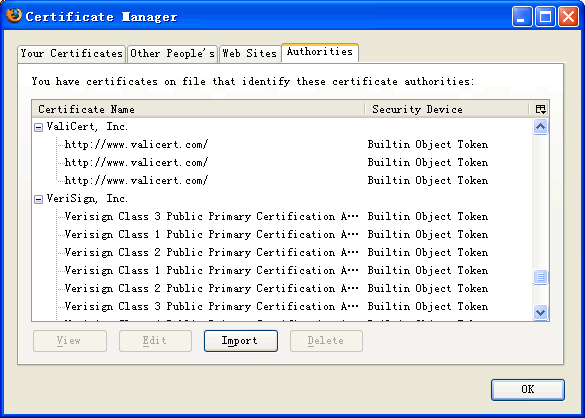Grab the vertical scrollbar thumb
This screenshot has width=585, height=418.
(x=540, y=277)
